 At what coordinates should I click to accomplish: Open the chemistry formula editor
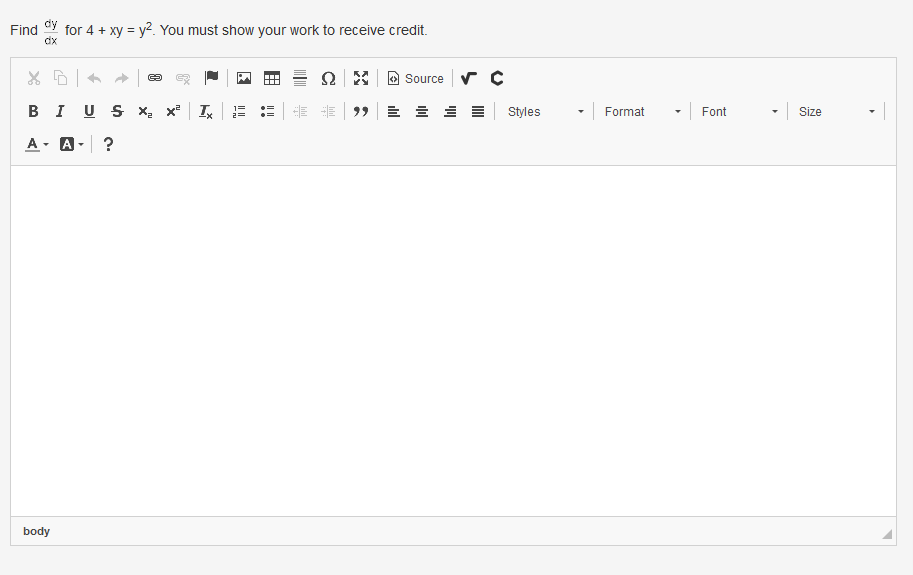tap(497, 78)
